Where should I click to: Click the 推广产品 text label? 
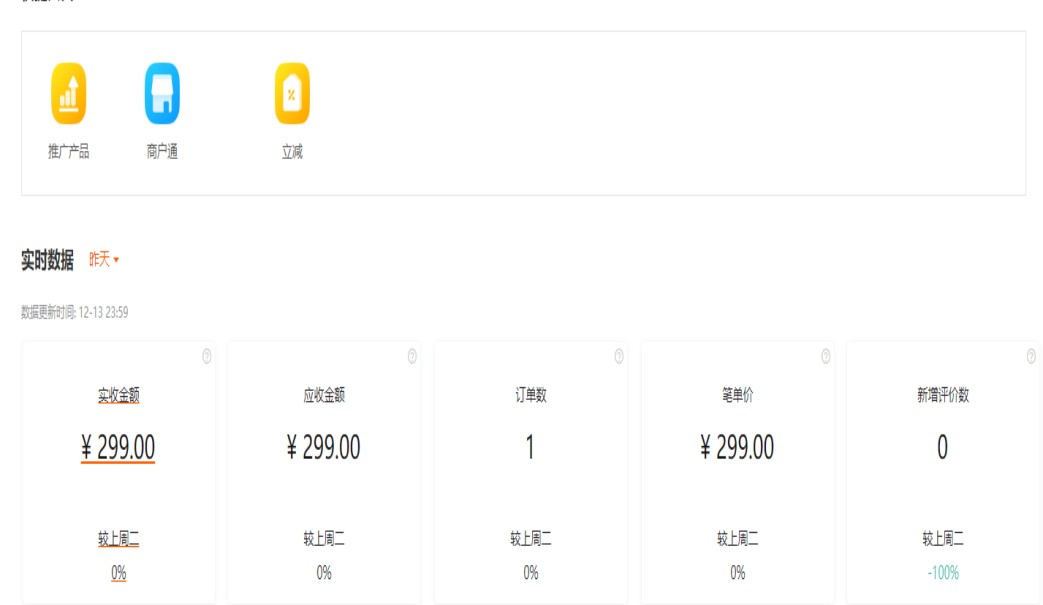click(69, 152)
